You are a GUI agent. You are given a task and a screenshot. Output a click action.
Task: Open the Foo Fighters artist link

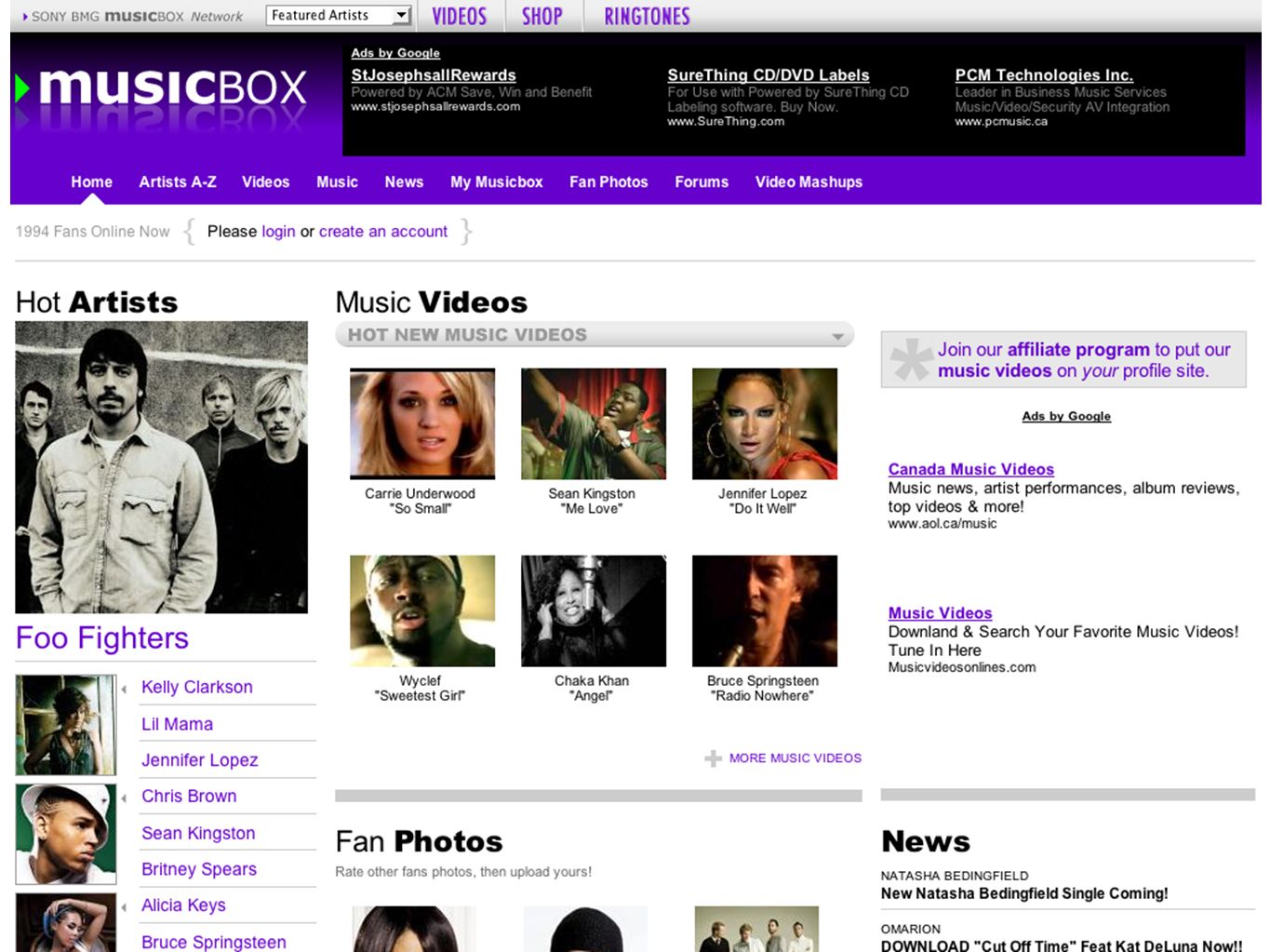tap(102, 638)
